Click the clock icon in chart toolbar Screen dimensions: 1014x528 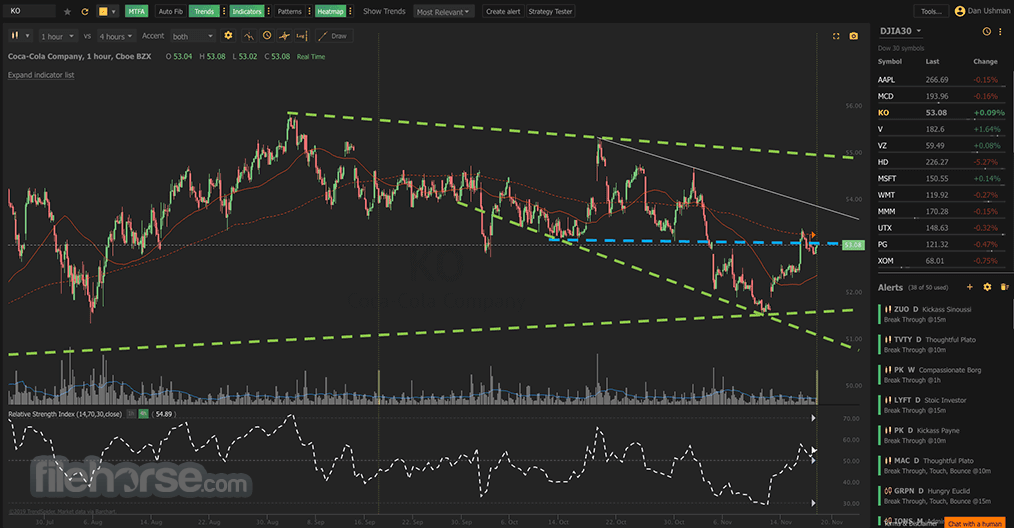(266, 36)
